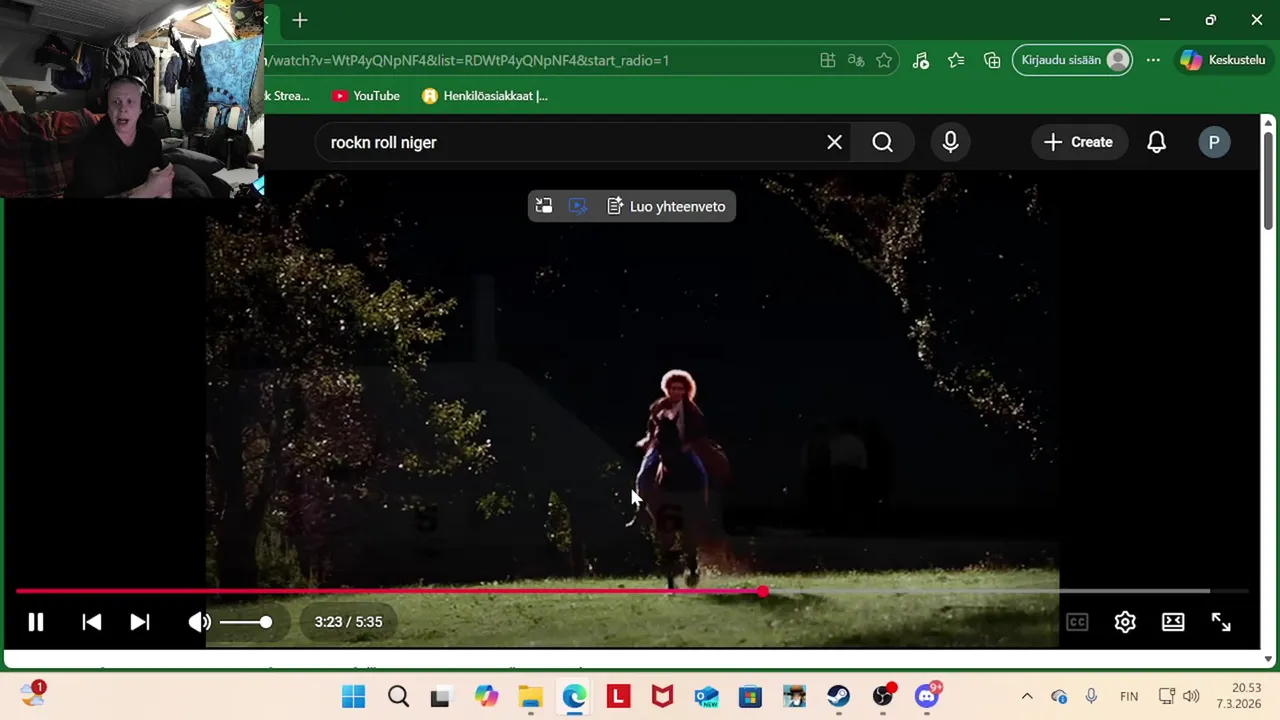The image size is (1280, 720).
Task: Open Outlook from the taskbar
Action: [706, 696]
